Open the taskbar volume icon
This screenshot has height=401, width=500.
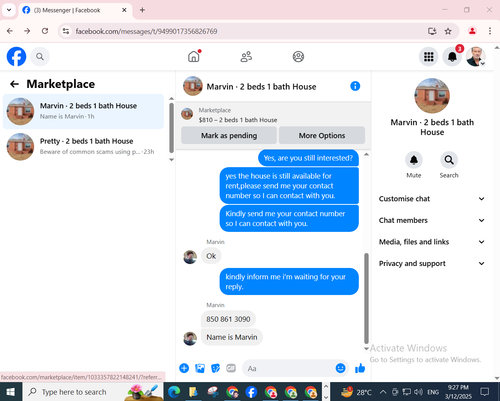tap(419, 392)
